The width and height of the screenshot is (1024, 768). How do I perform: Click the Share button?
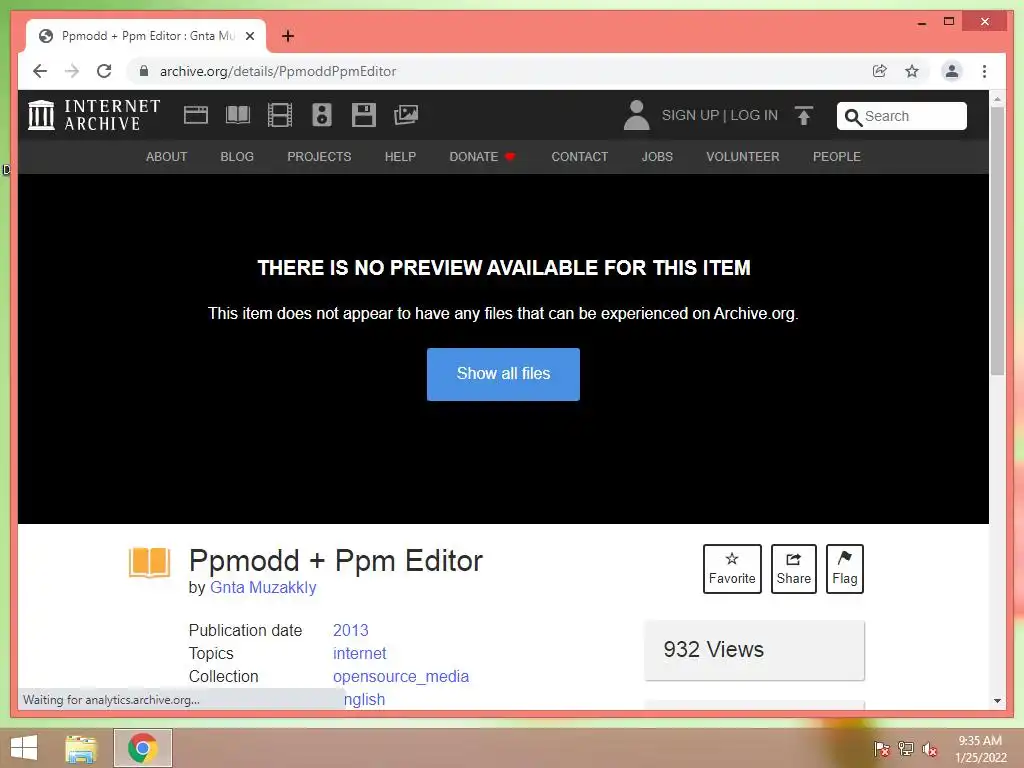click(x=793, y=569)
